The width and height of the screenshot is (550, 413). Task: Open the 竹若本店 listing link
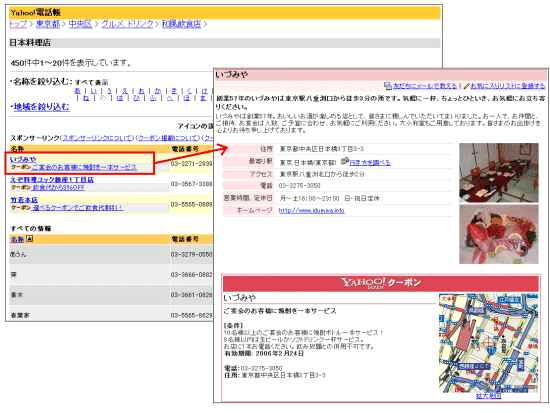click(24, 200)
